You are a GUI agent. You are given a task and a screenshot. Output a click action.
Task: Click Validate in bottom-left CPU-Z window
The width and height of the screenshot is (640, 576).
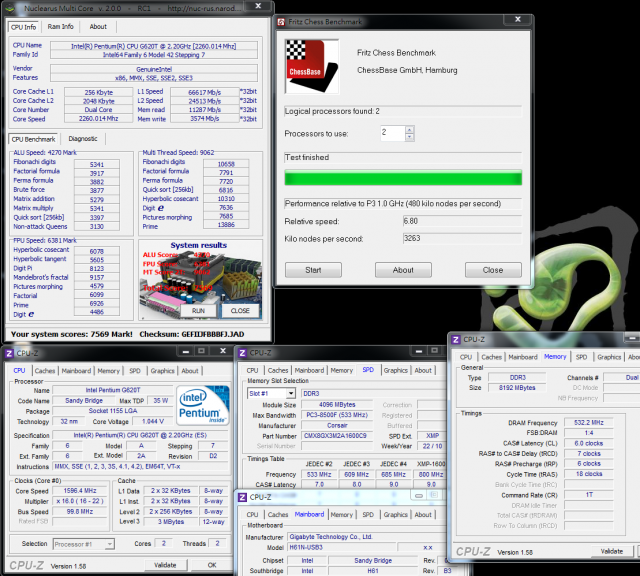click(x=165, y=565)
